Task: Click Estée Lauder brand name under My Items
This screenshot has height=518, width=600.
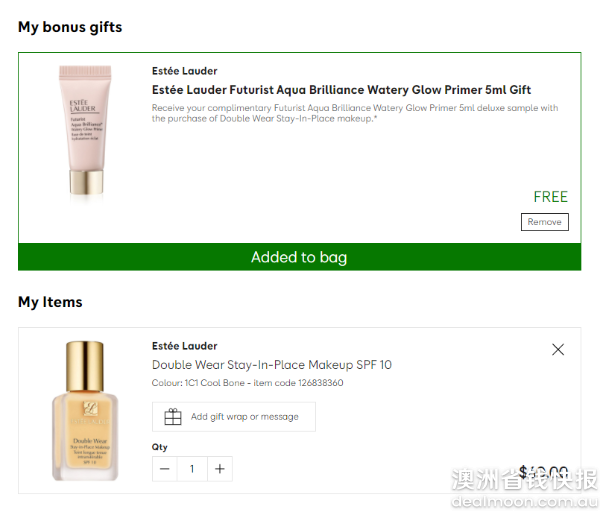Action: [184, 346]
